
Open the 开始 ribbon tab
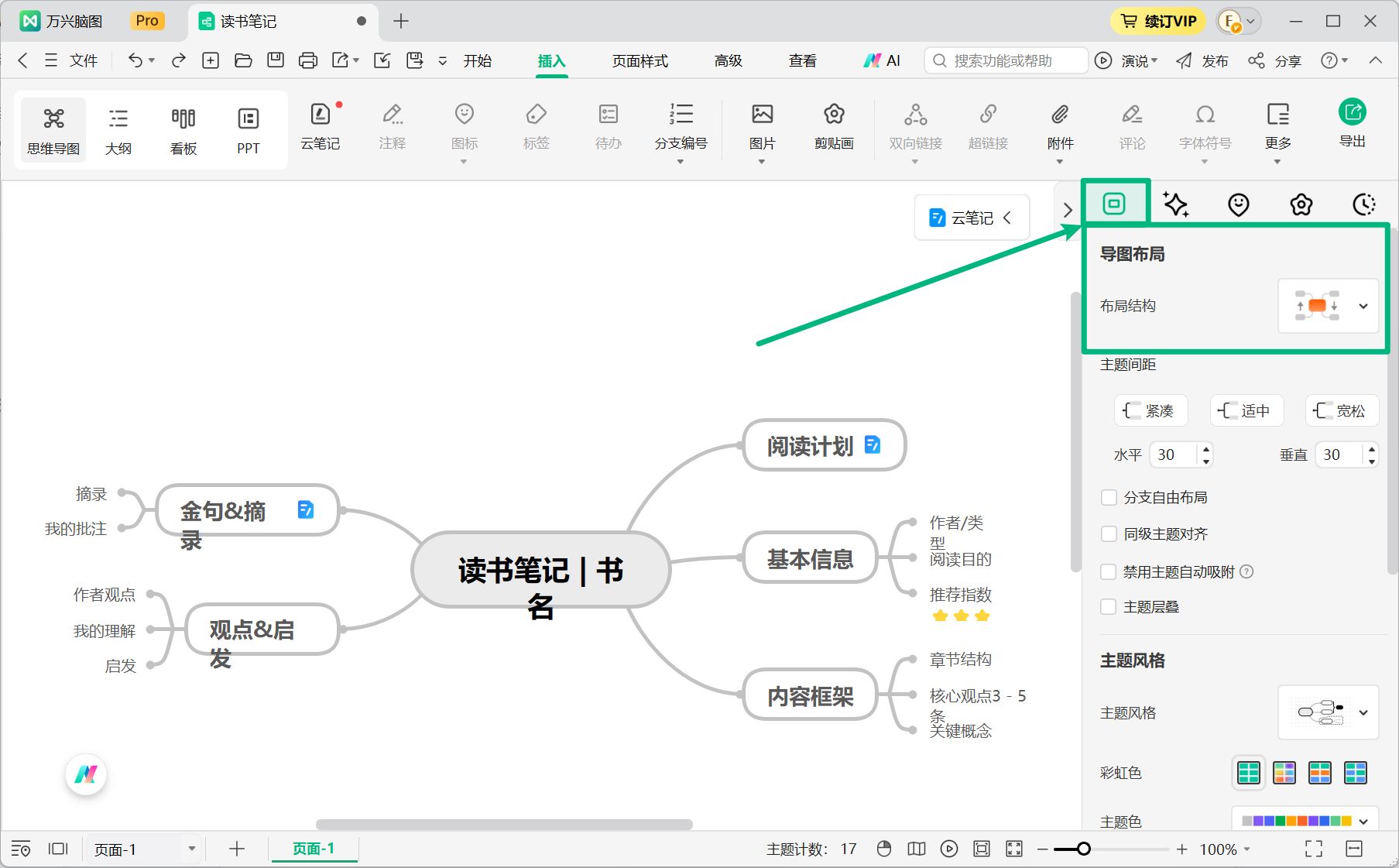point(478,61)
